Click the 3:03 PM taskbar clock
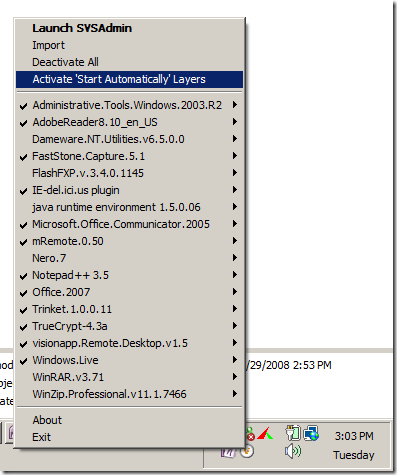The width and height of the screenshot is (397, 475). (x=354, y=436)
